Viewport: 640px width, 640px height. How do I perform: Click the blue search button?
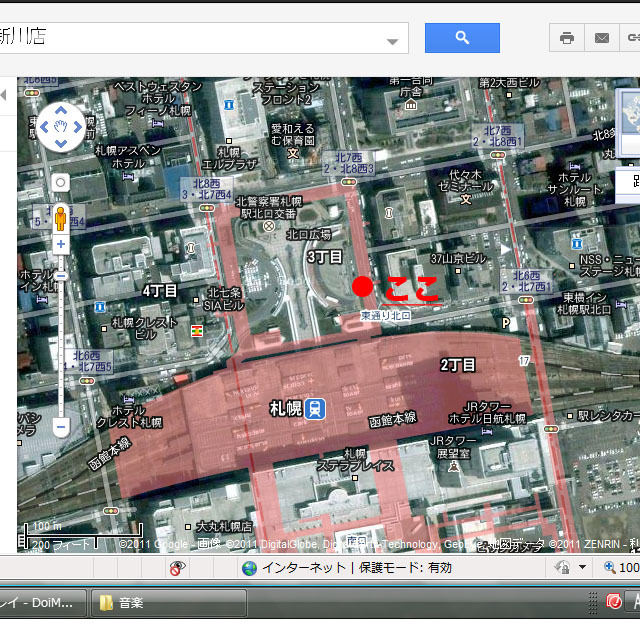tap(462, 38)
